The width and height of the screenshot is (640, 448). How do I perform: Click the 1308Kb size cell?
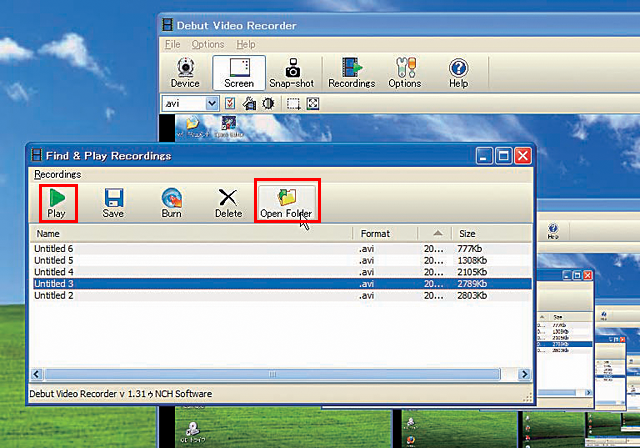click(472, 260)
